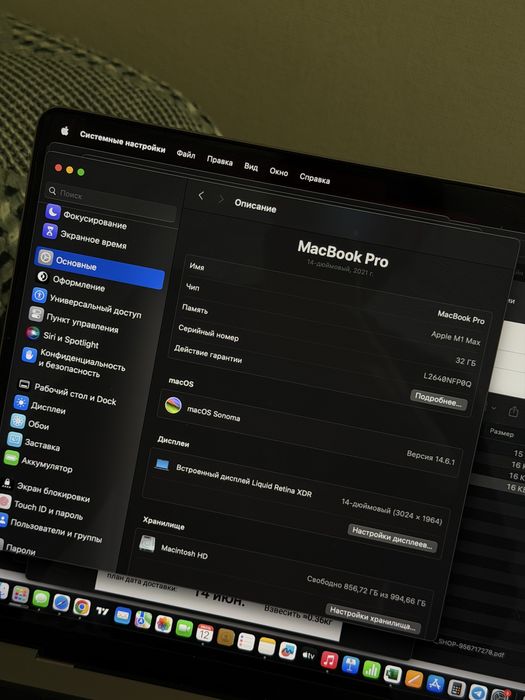
Task: Open Keynote from the Dock
Action: (x=350, y=665)
